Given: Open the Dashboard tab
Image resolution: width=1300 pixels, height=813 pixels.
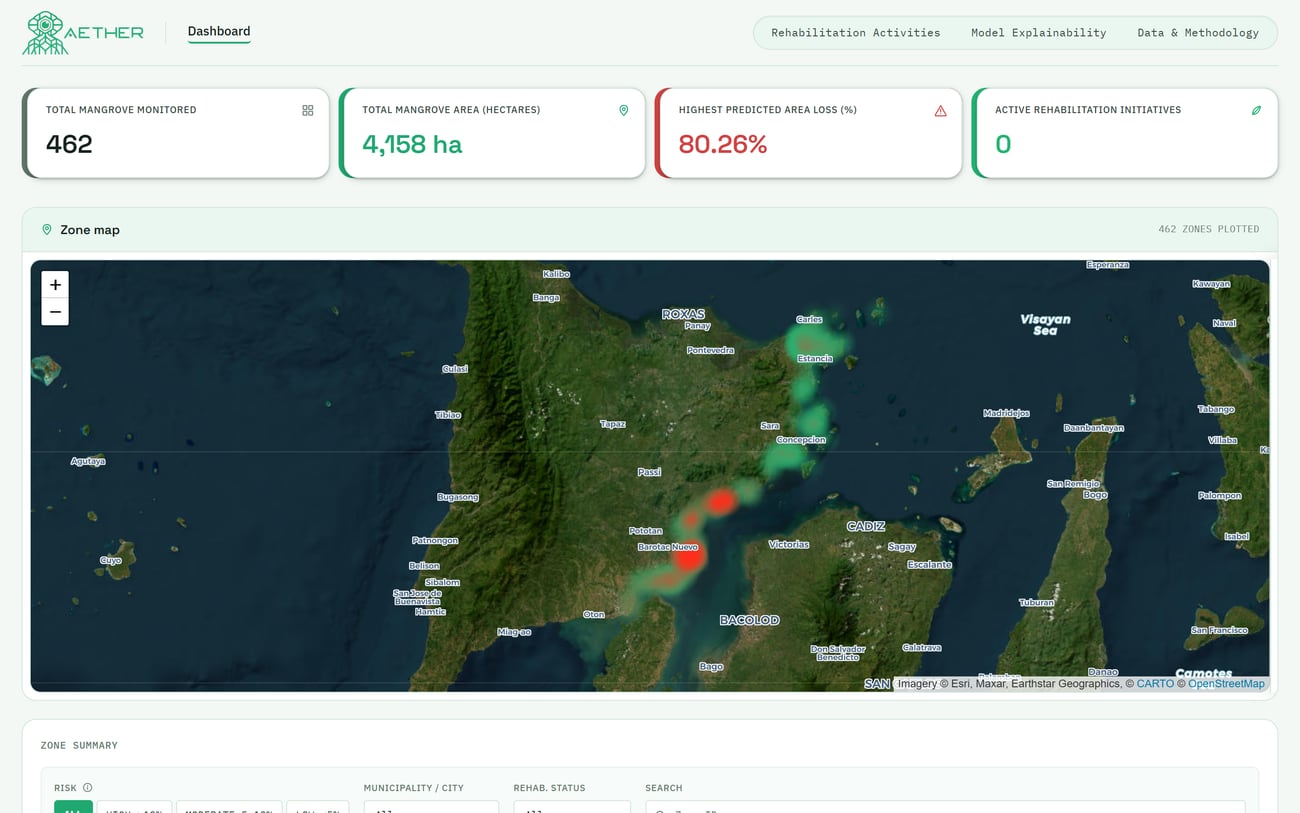Looking at the screenshot, I should [x=219, y=31].
